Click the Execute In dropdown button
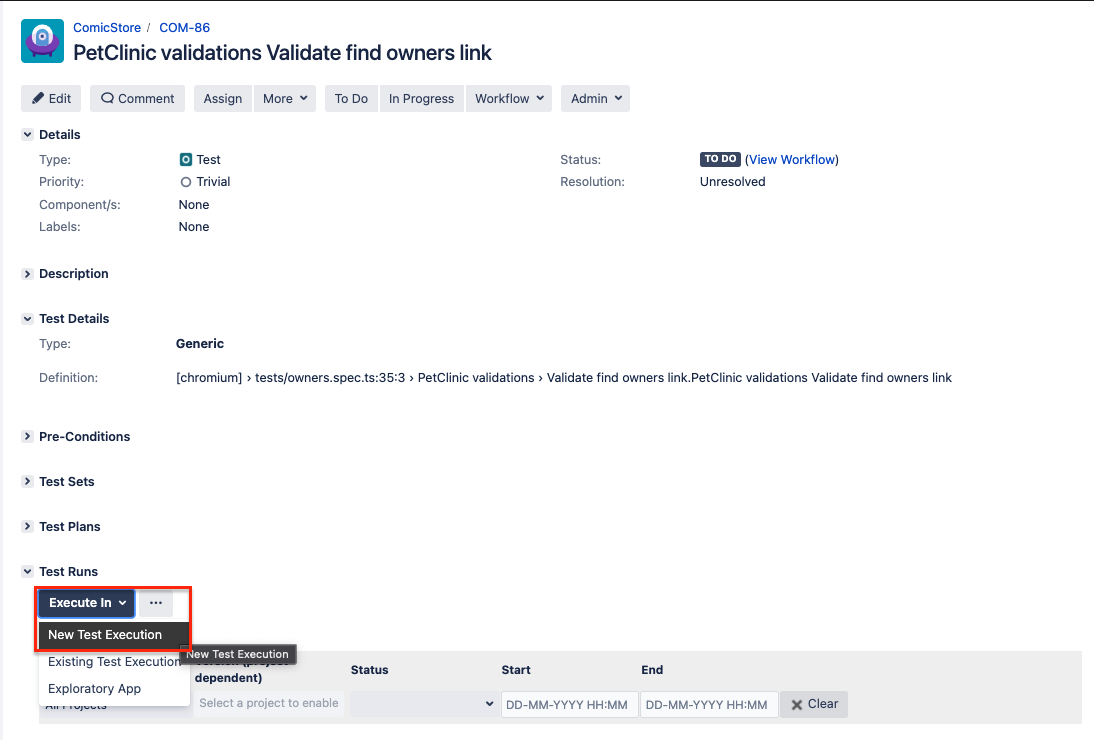Image resolution: width=1094 pixels, height=740 pixels. click(87, 603)
